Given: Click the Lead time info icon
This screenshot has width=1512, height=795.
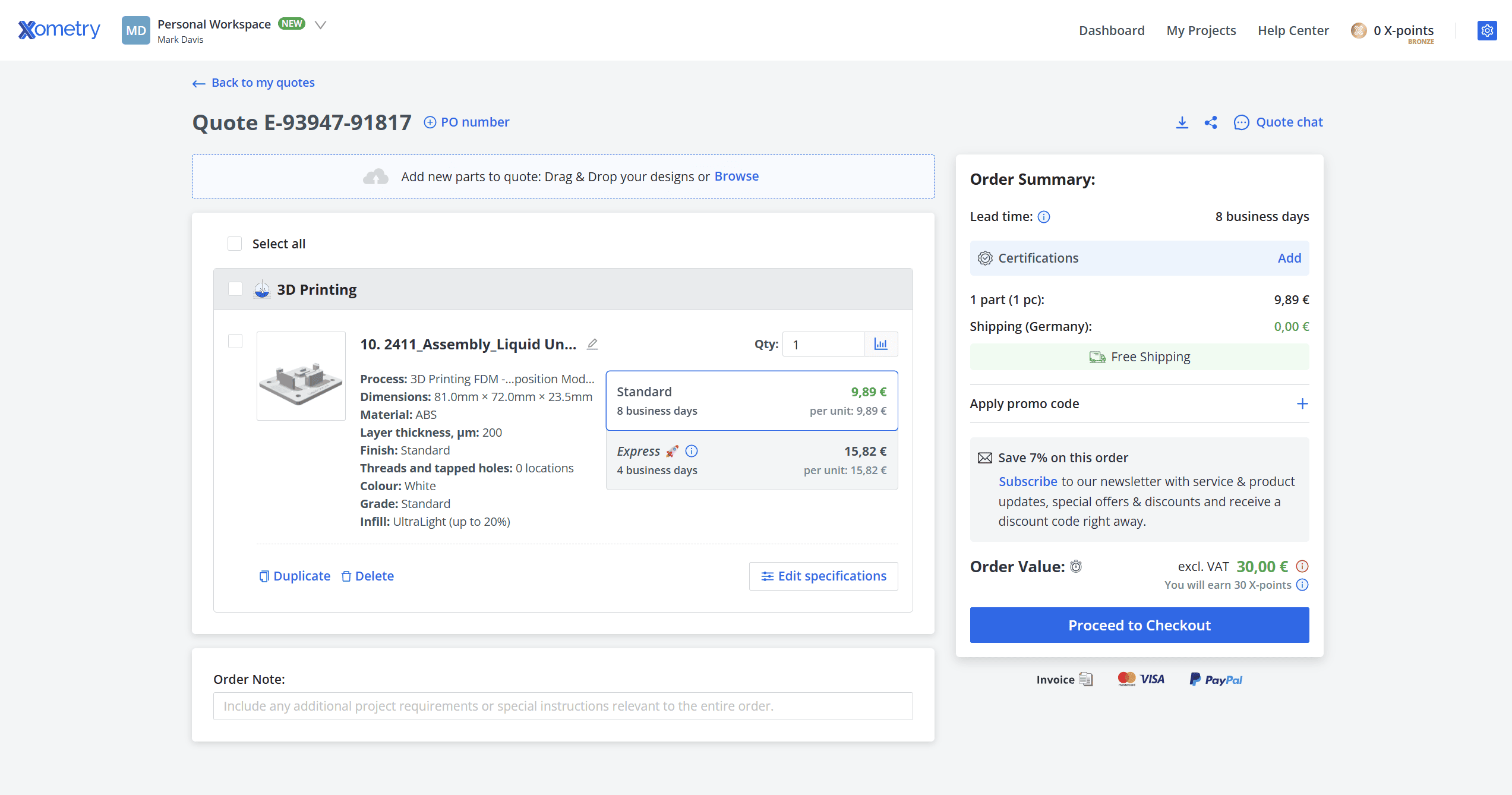Looking at the screenshot, I should coord(1044,217).
